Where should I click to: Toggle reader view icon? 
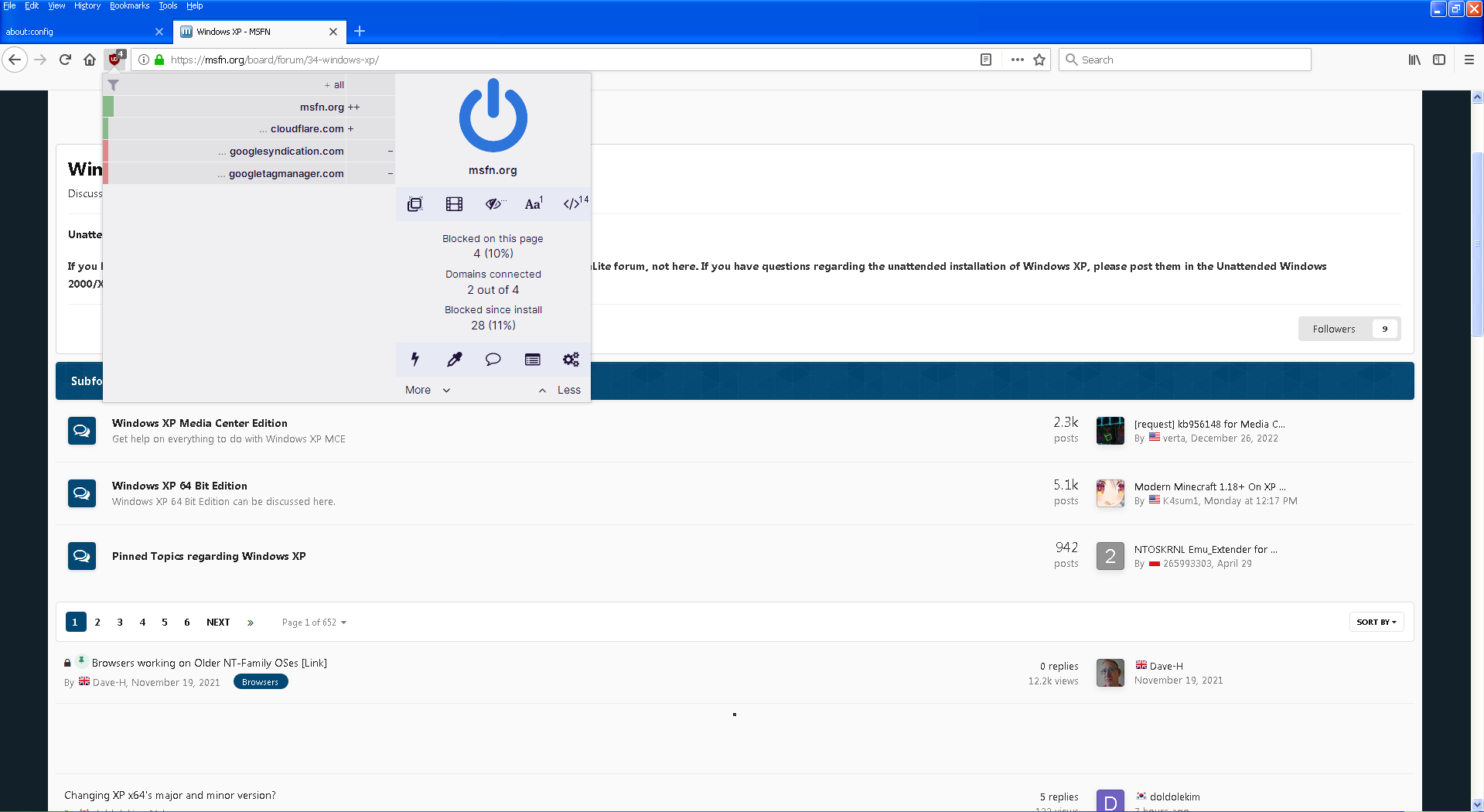[986, 60]
